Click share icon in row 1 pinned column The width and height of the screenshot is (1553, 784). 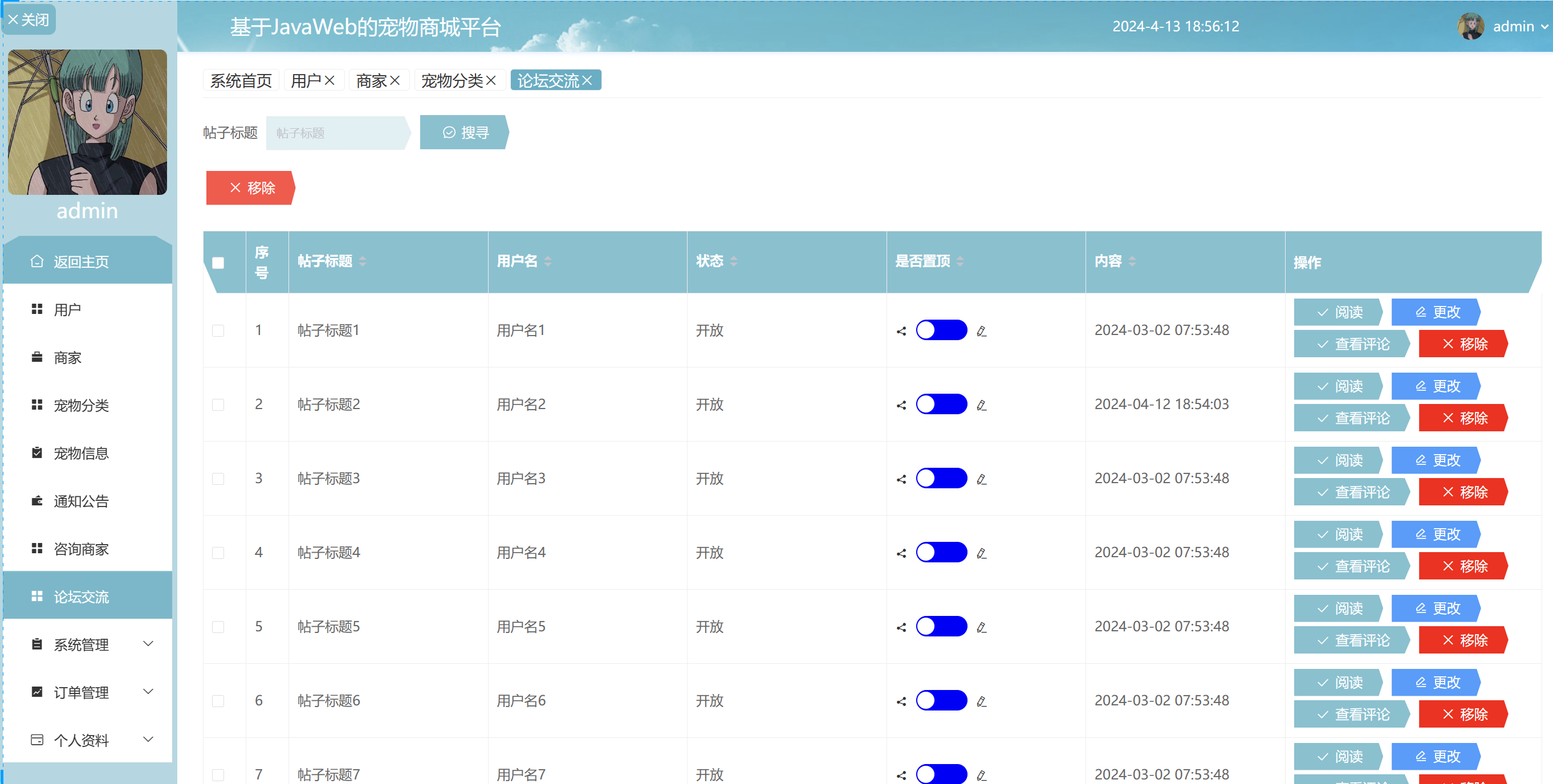tap(901, 331)
